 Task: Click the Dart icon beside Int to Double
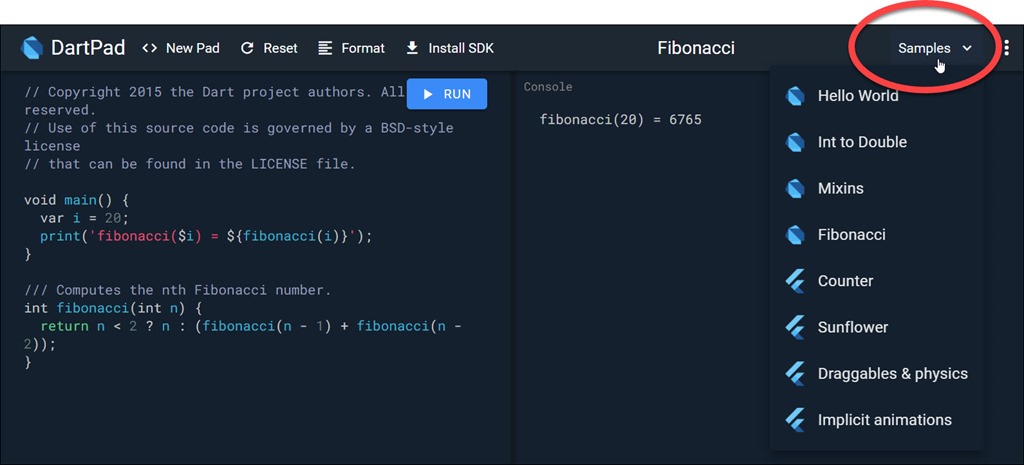point(795,142)
